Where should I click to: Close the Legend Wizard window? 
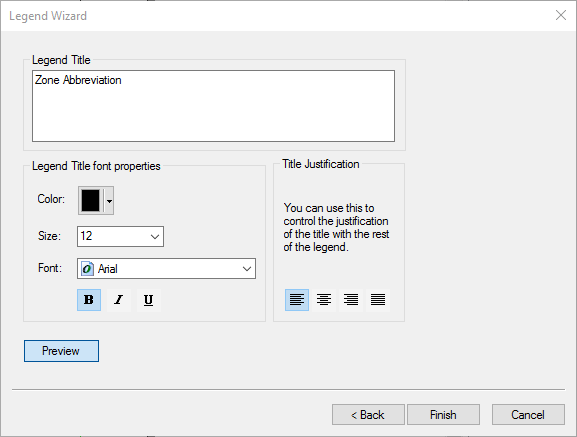[561, 15]
